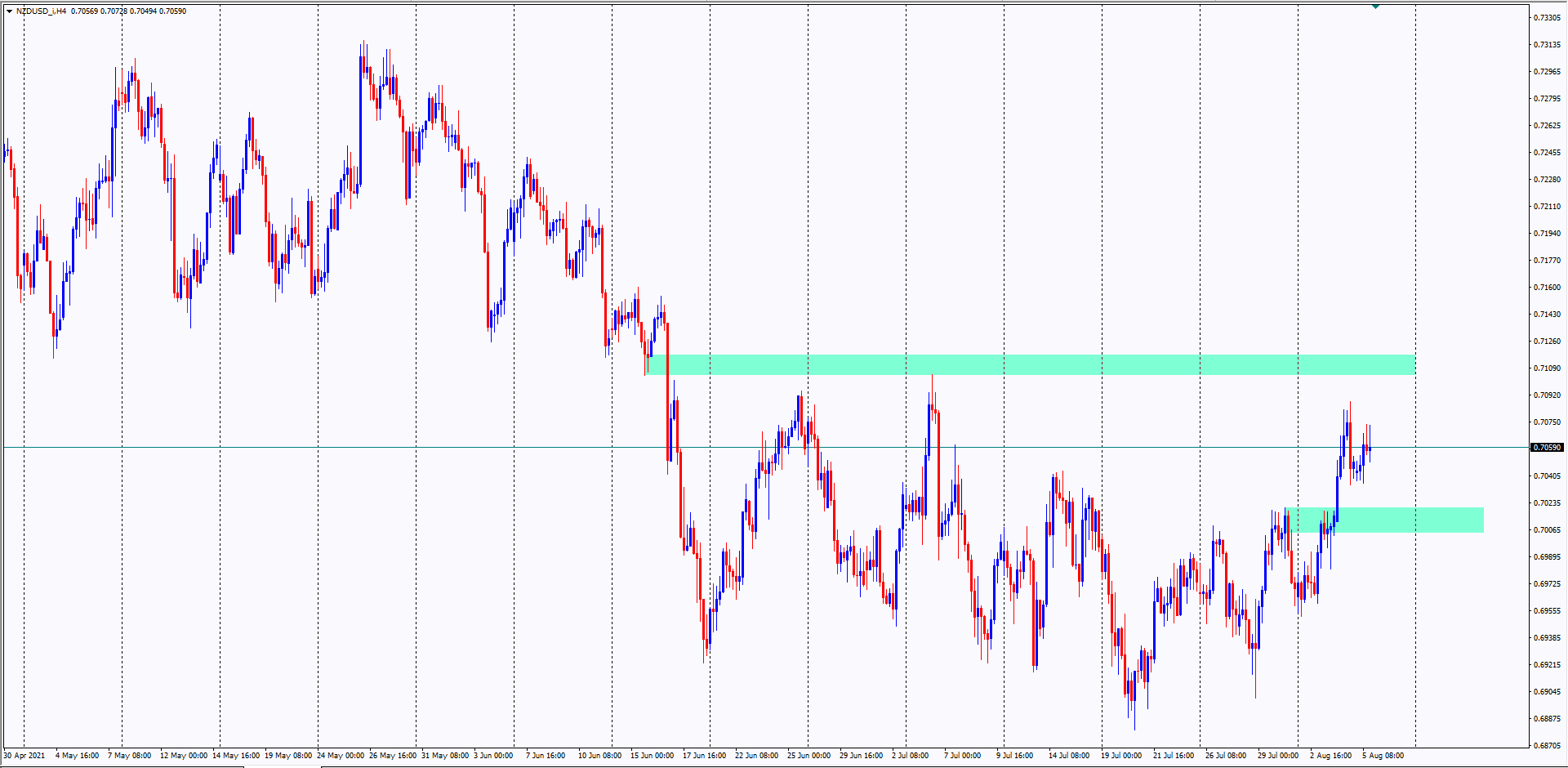Click the 5 Aug 08:00 time label
The height and width of the screenshot is (768, 1568).
1383,756
